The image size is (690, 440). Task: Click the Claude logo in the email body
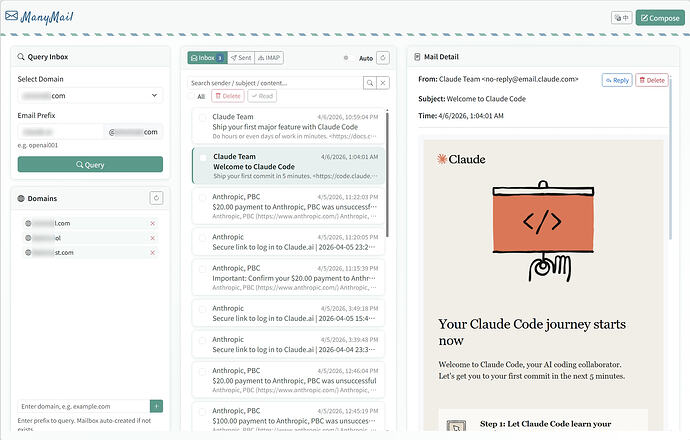click(461, 159)
